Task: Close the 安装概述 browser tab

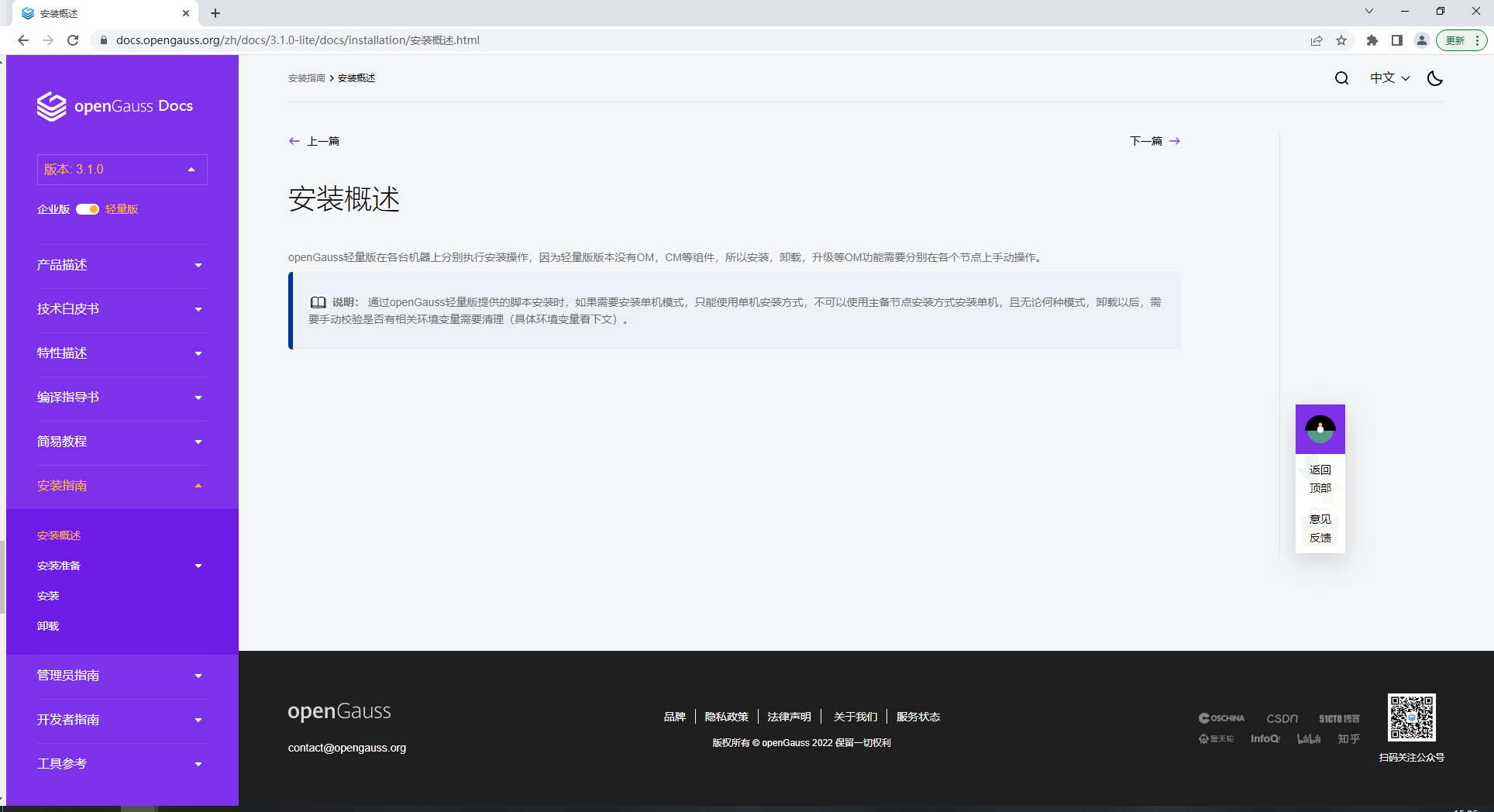Action: (186, 13)
